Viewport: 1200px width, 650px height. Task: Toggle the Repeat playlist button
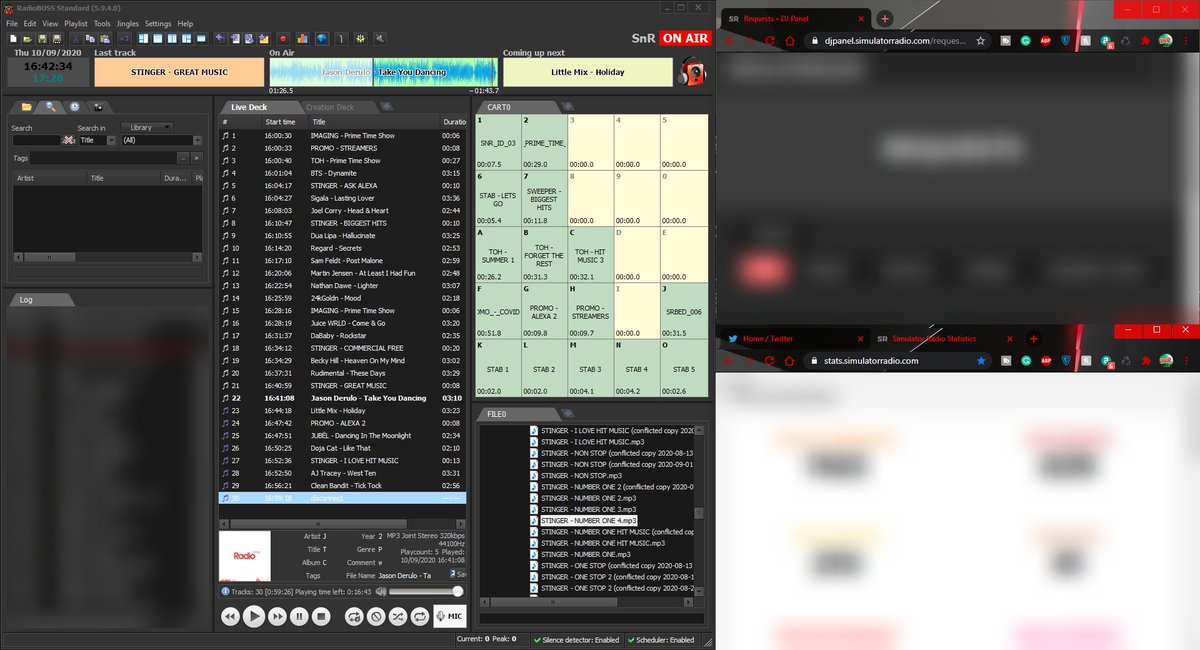click(x=420, y=617)
